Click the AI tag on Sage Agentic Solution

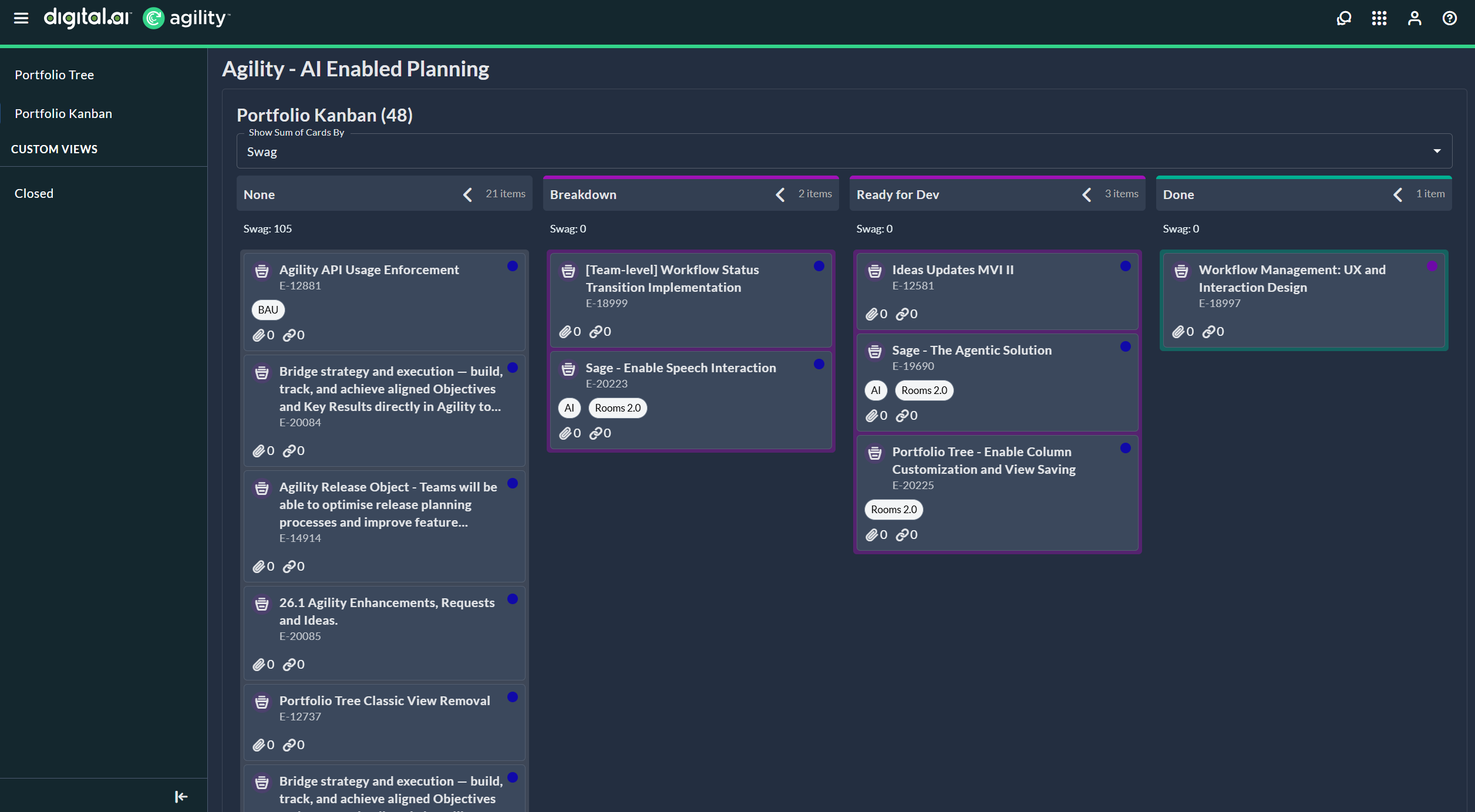coord(876,390)
